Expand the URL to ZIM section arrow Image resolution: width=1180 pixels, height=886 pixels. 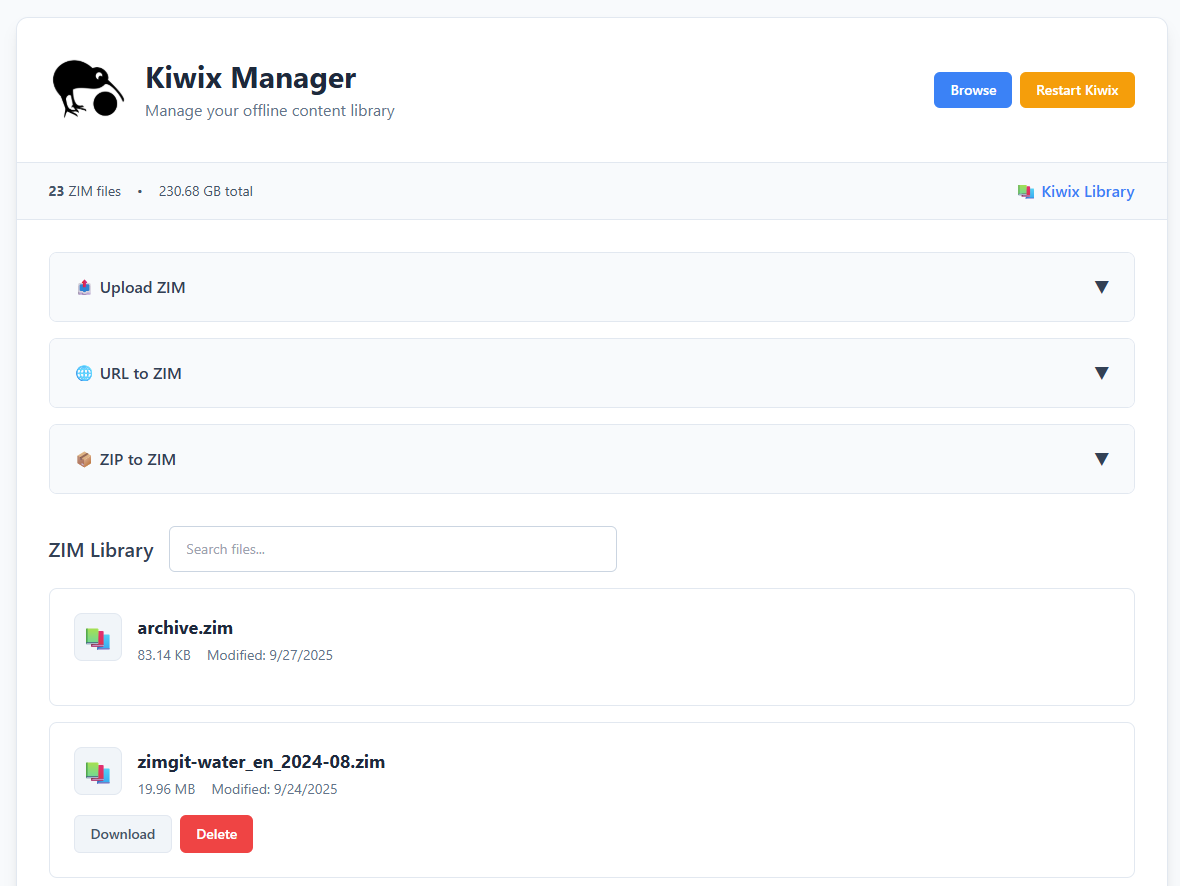[1102, 373]
